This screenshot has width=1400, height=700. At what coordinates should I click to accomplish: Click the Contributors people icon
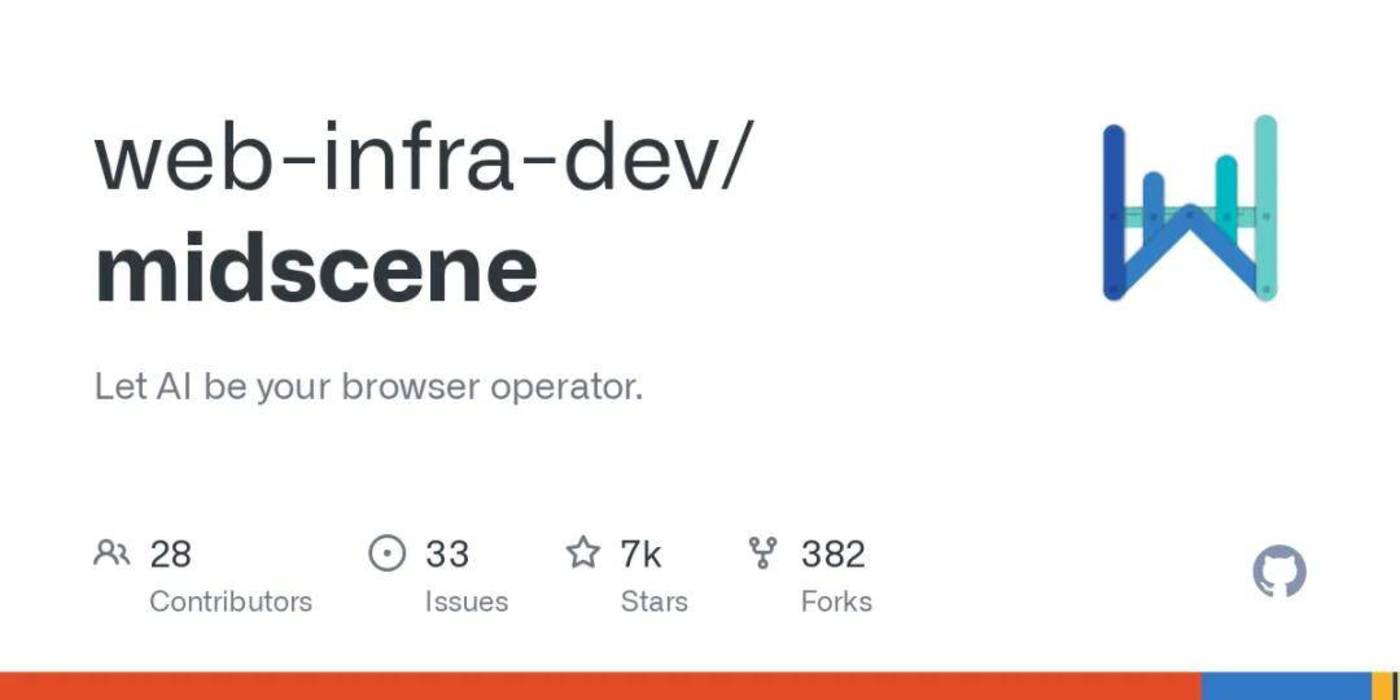click(x=111, y=553)
